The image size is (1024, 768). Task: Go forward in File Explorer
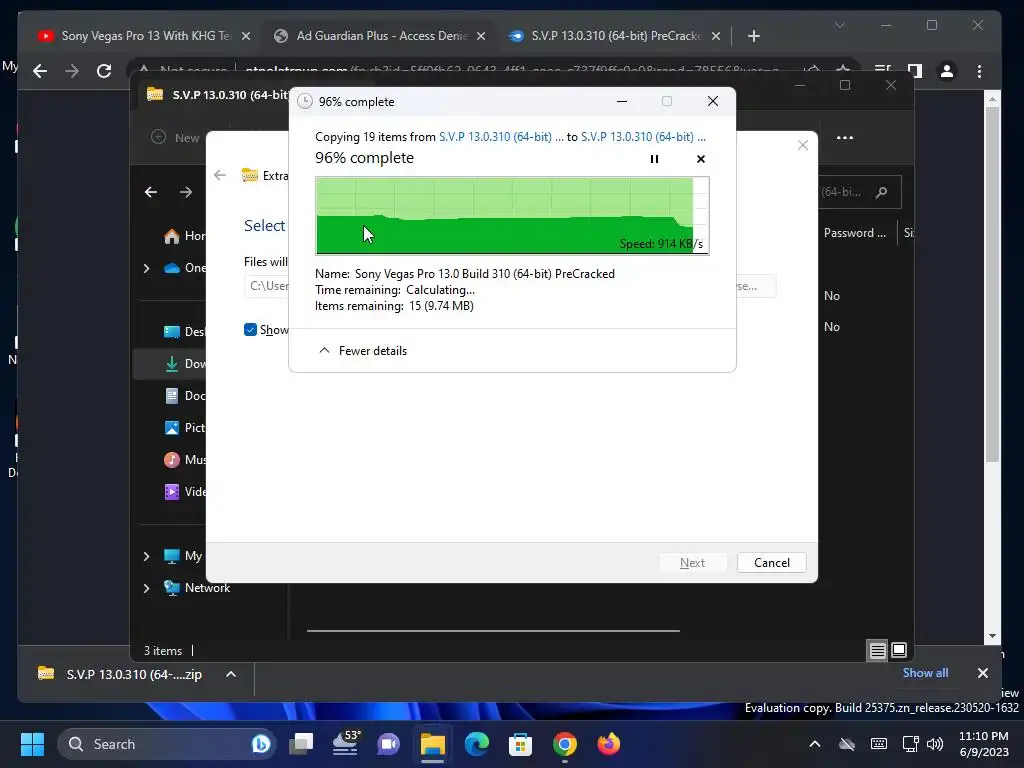click(186, 192)
